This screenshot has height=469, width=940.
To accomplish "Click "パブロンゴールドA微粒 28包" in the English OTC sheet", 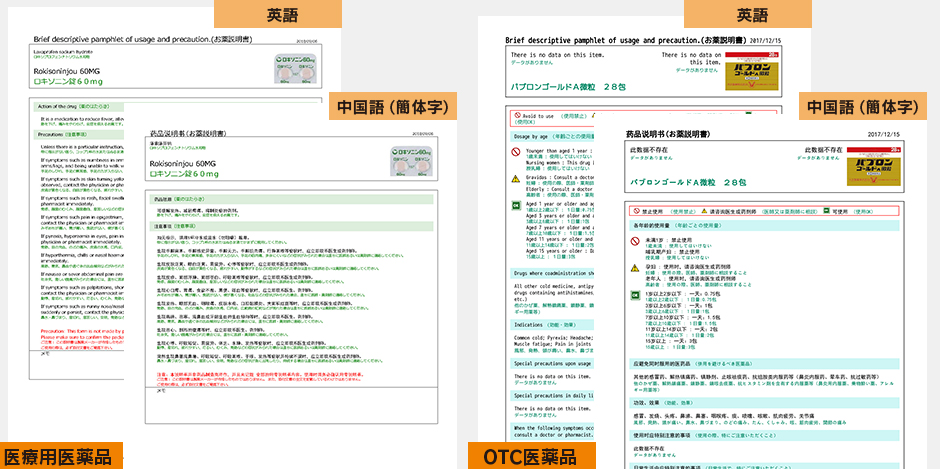I will [569, 86].
